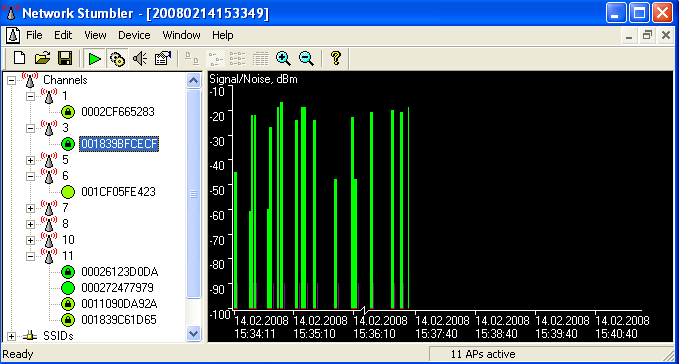Viewport: 679px width, 364px height.
Task: Expand channel 5 tree node
Action: pos(30,160)
